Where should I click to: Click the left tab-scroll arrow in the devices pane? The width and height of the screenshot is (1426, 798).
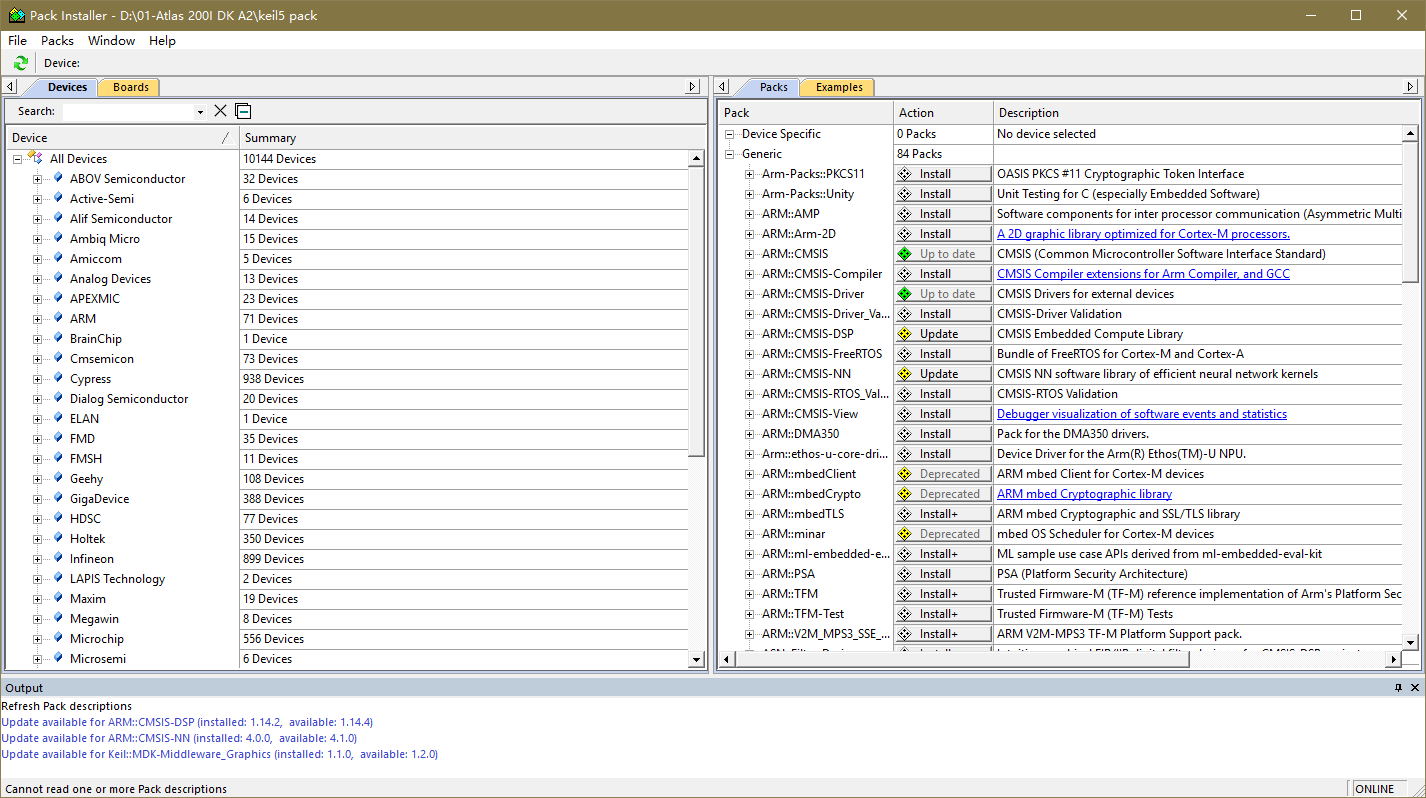tap(10, 87)
